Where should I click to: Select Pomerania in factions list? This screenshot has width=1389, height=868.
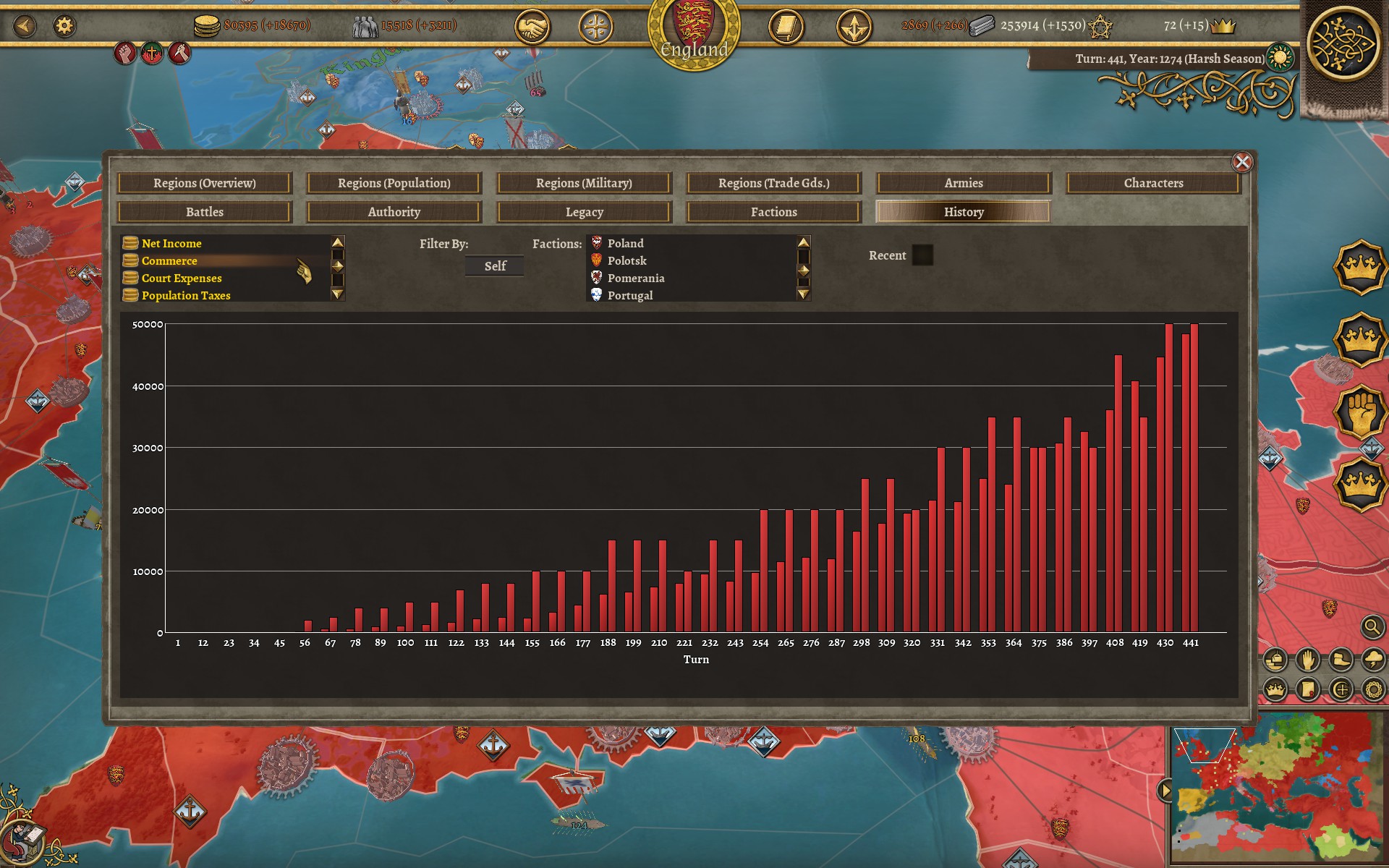click(692, 278)
